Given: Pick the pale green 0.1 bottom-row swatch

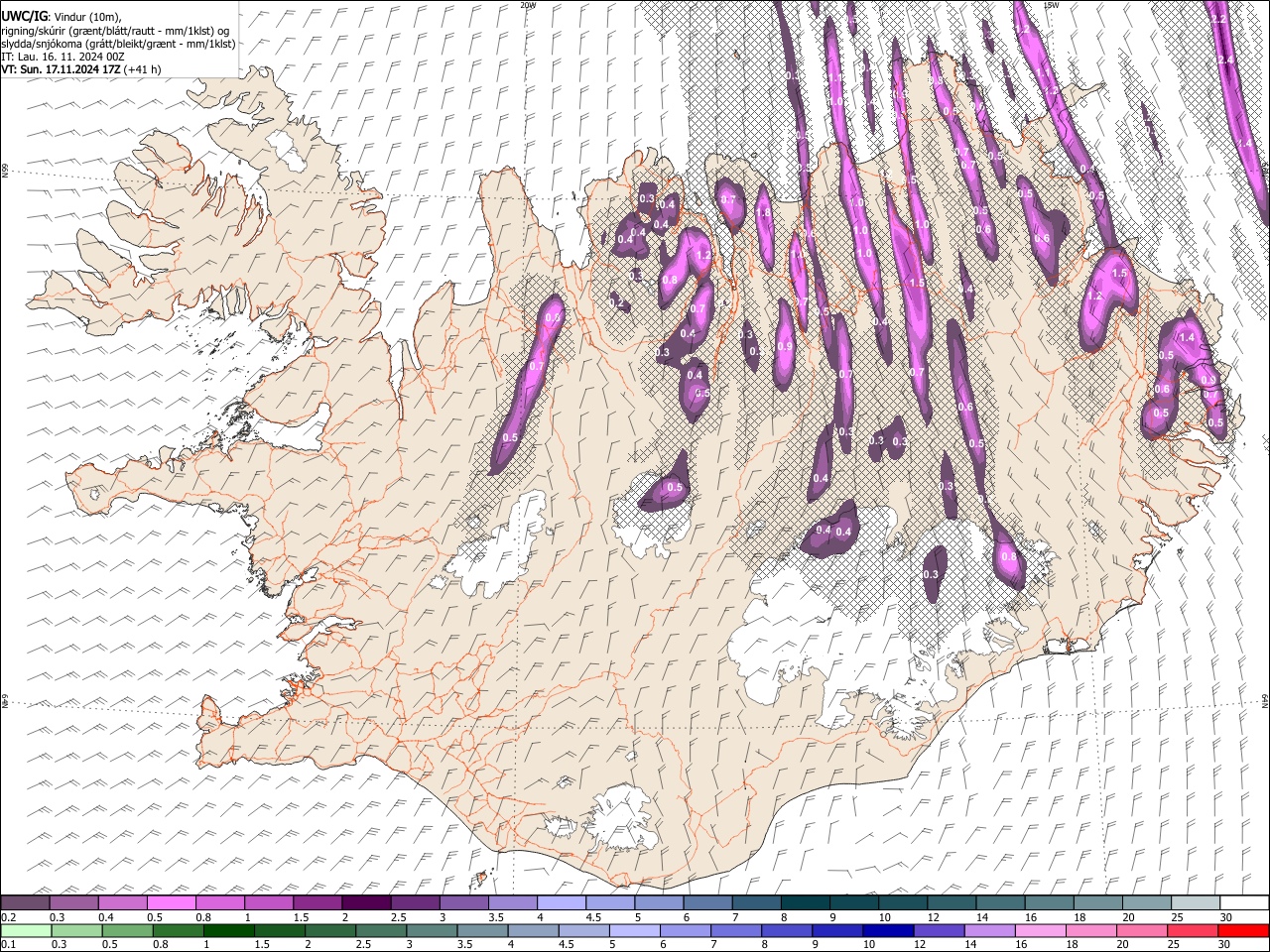Looking at the screenshot, I should 26,930.
